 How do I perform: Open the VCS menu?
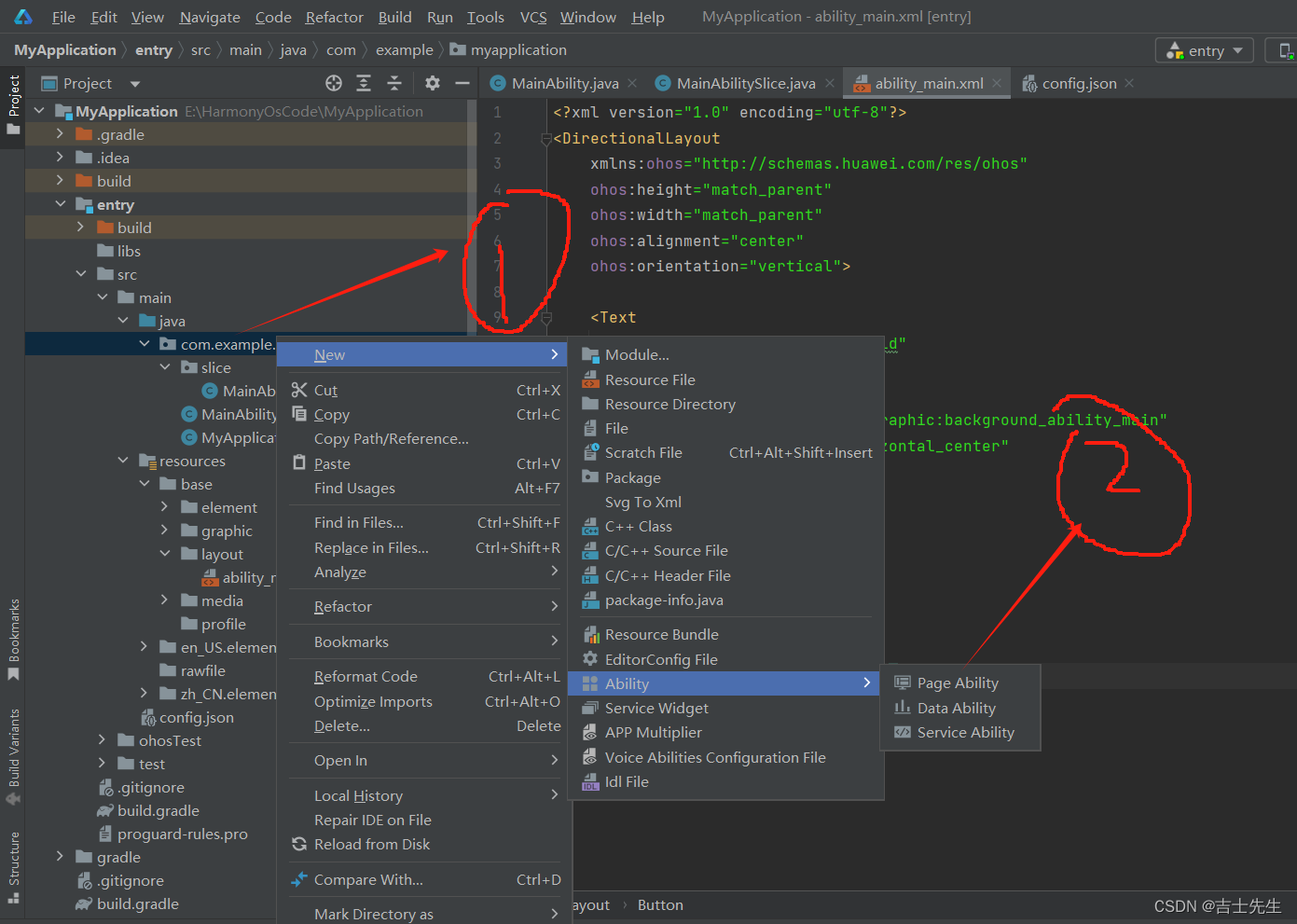(x=533, y=17)
